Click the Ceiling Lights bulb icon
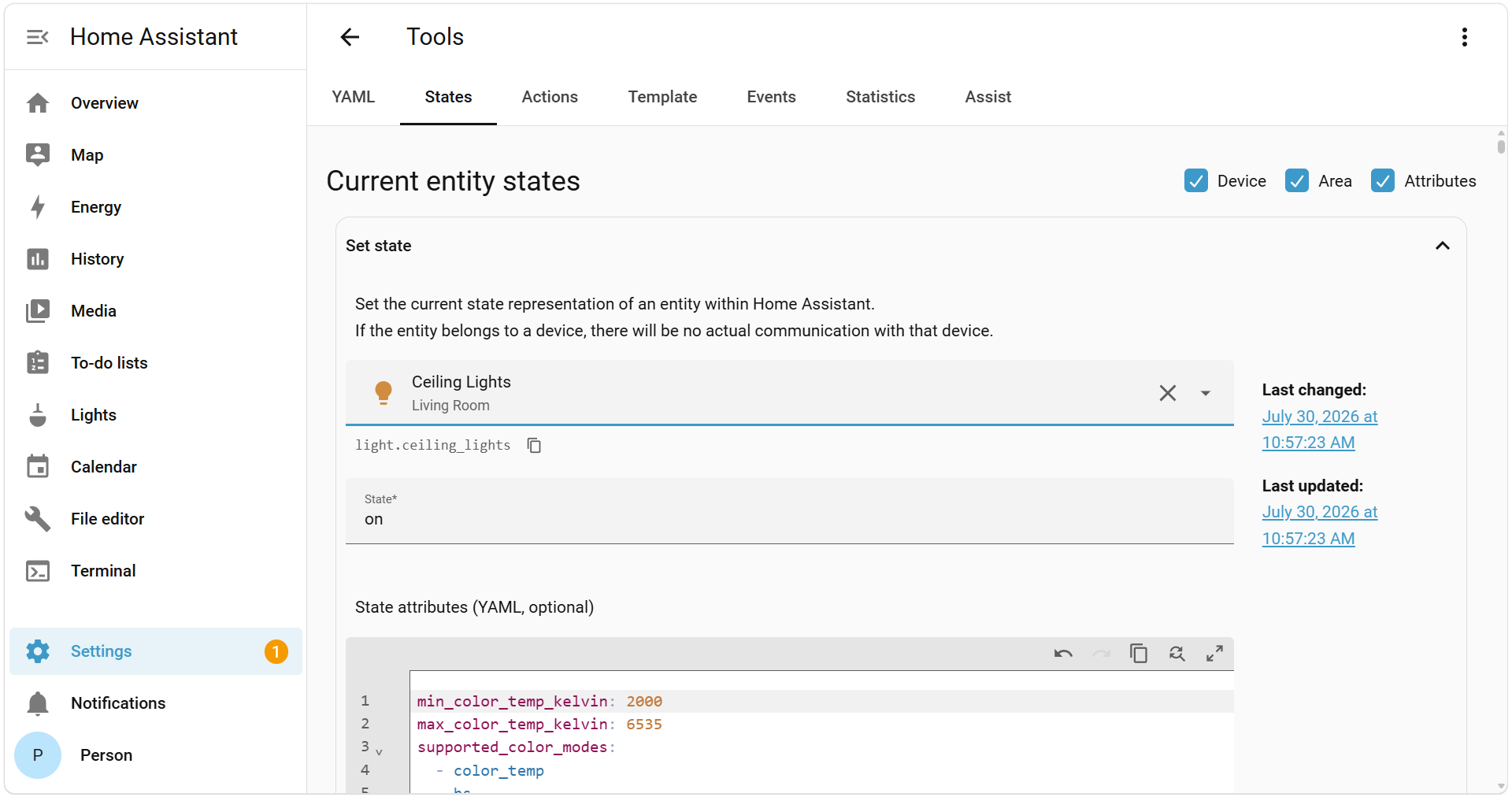 point(383,392)
